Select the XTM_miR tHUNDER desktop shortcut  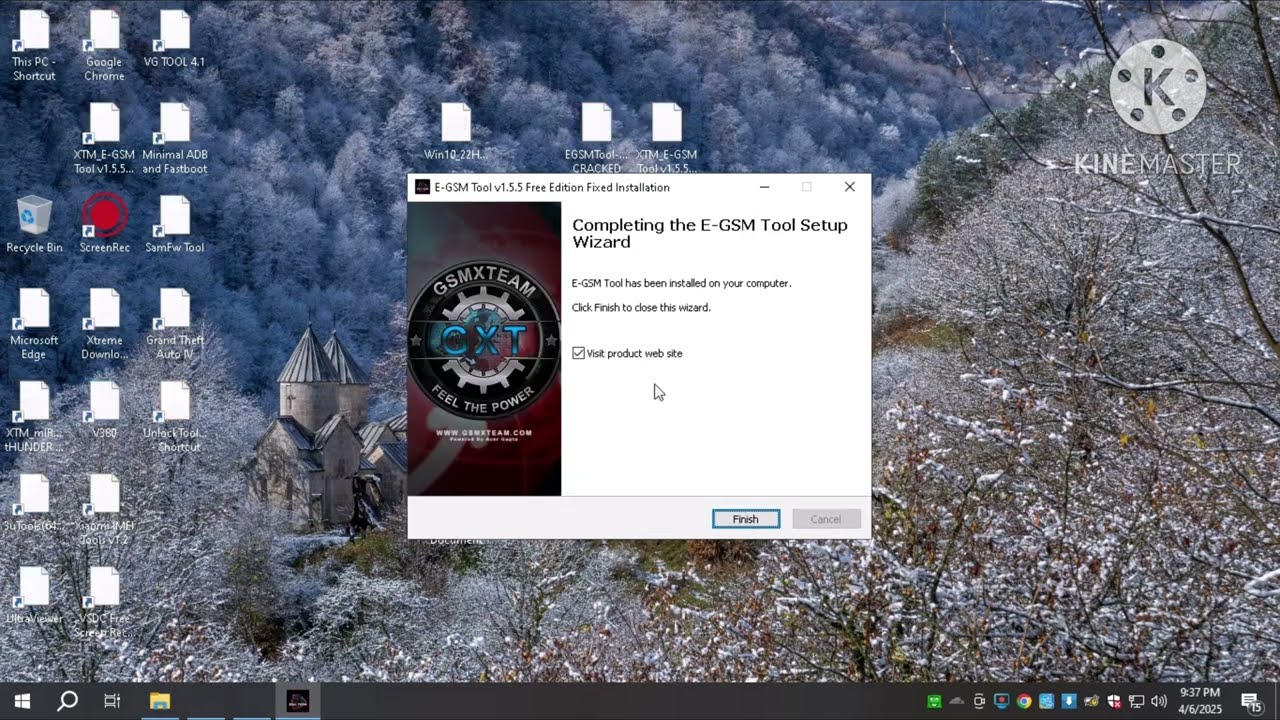[x=34, y=418]
